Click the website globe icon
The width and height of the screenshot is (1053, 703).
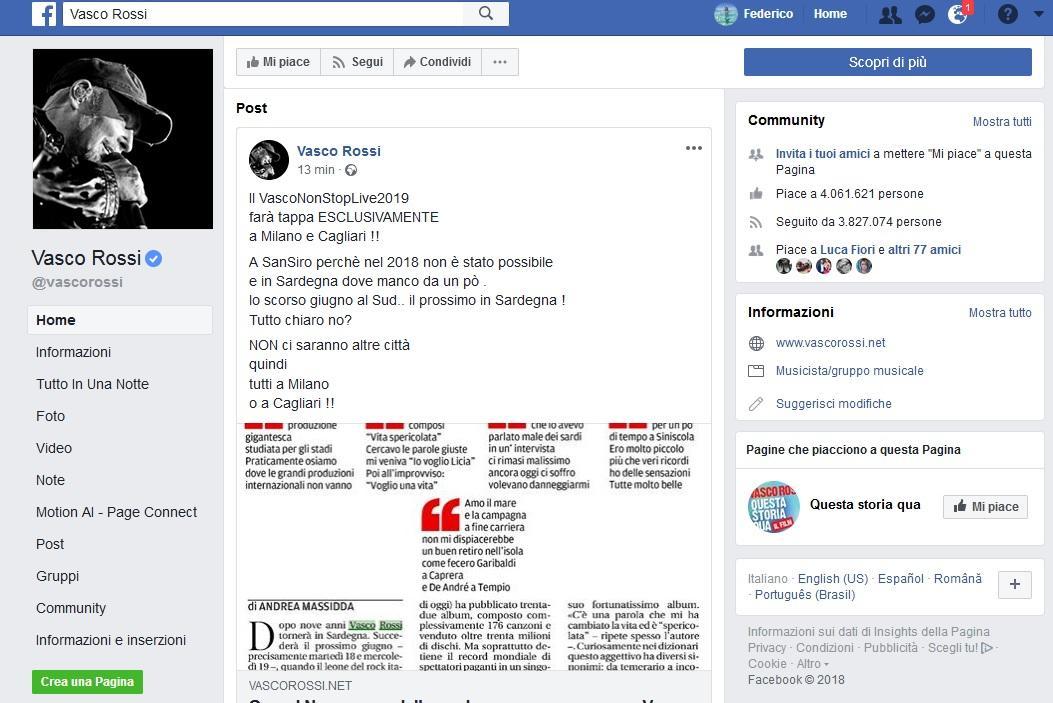pos(756,343)
